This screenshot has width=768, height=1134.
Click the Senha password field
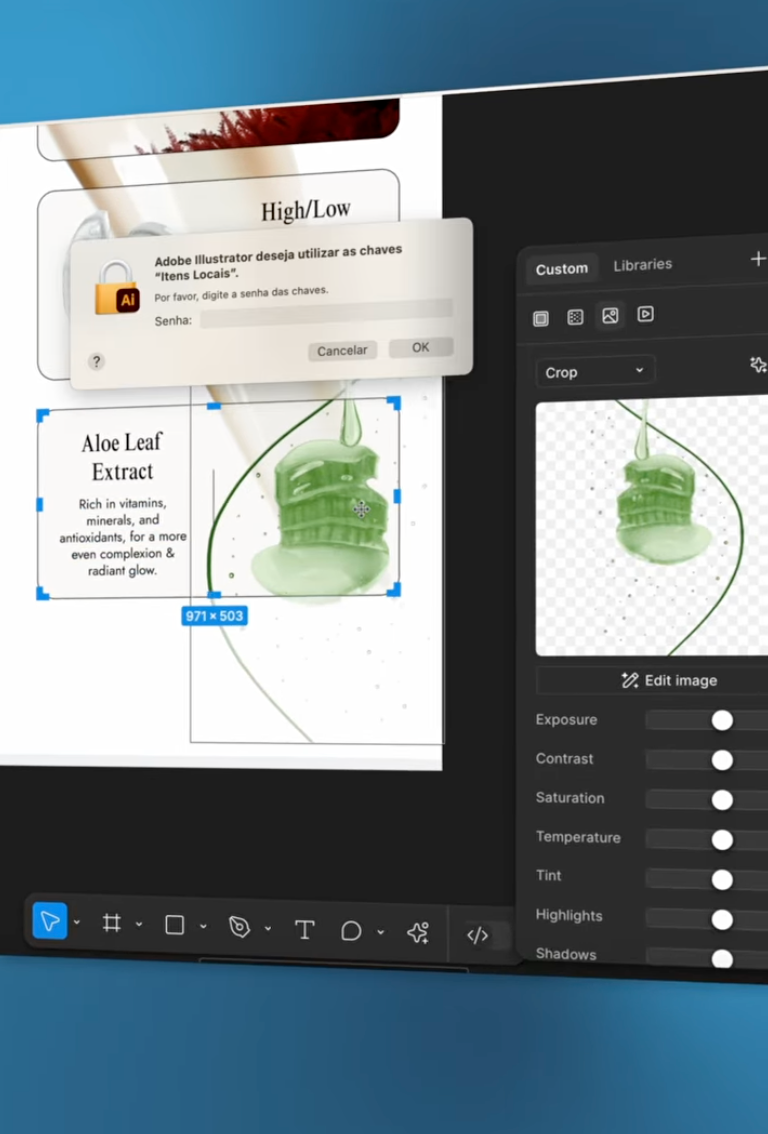[327, 315]
